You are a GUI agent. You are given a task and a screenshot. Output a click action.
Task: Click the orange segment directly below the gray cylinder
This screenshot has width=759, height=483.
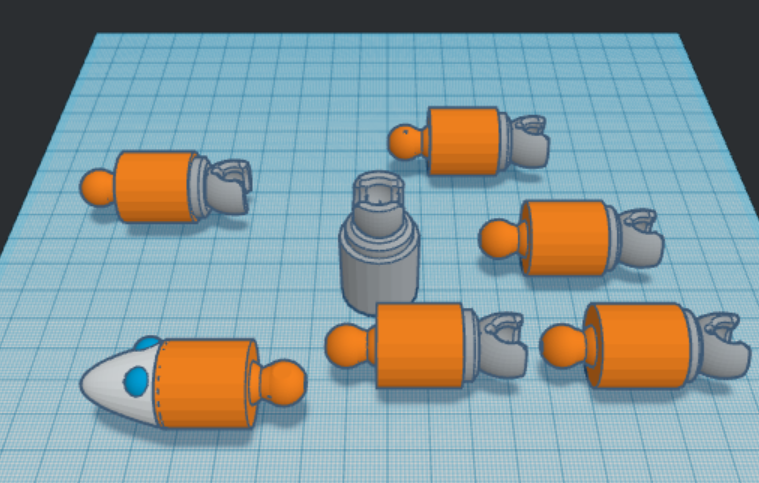coord(426,346)
